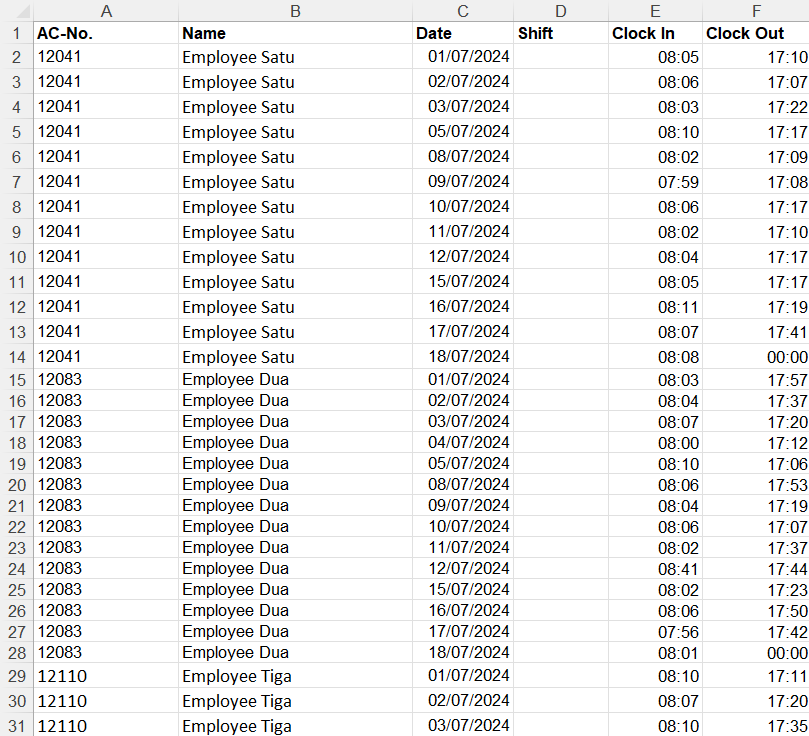This screenshot has height=736, width=809.
Task: Select date 05/07/2024 in row 5
Action: pos(463,132)
